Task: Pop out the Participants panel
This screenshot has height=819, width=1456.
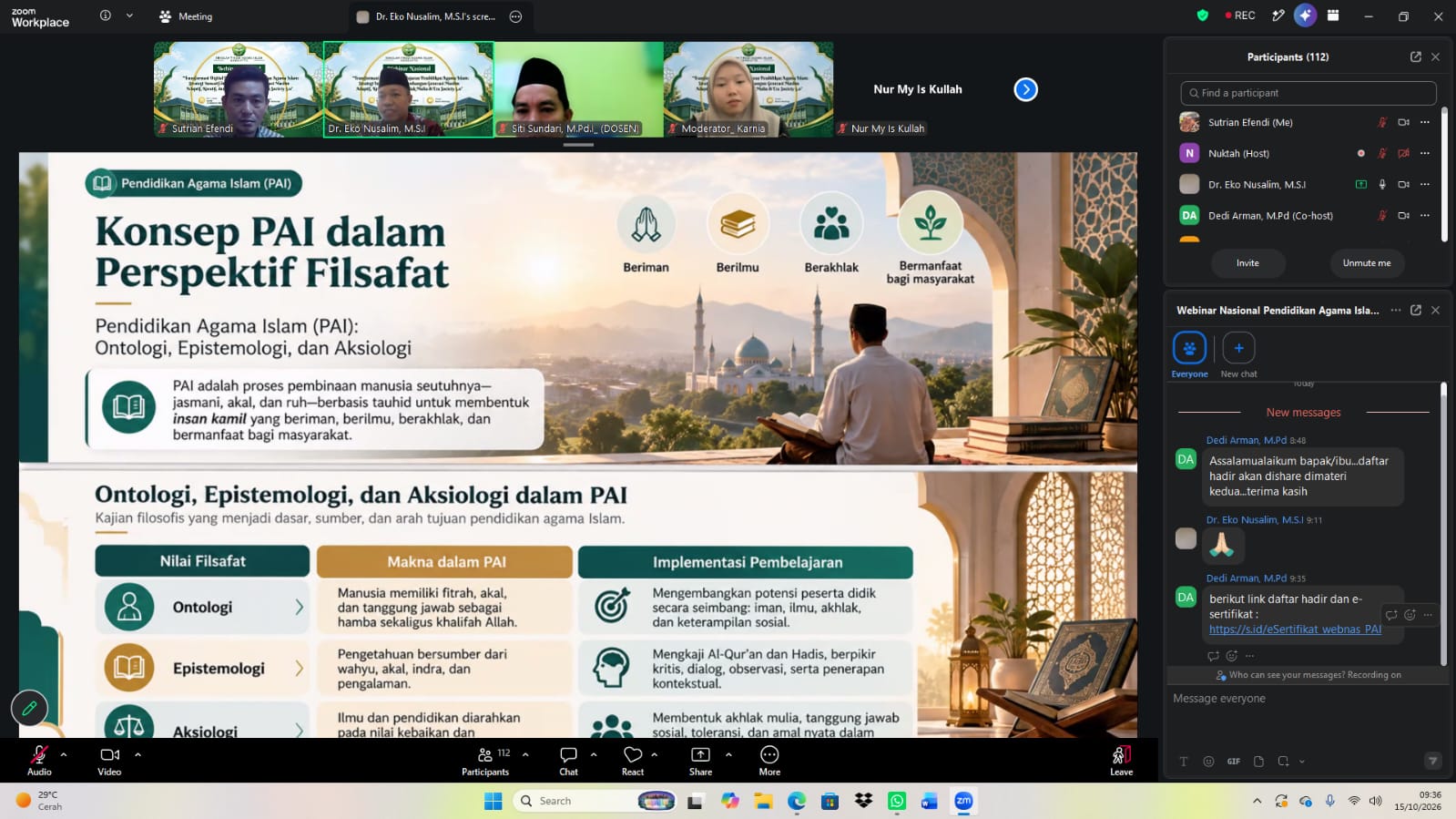Action: 1416,56
